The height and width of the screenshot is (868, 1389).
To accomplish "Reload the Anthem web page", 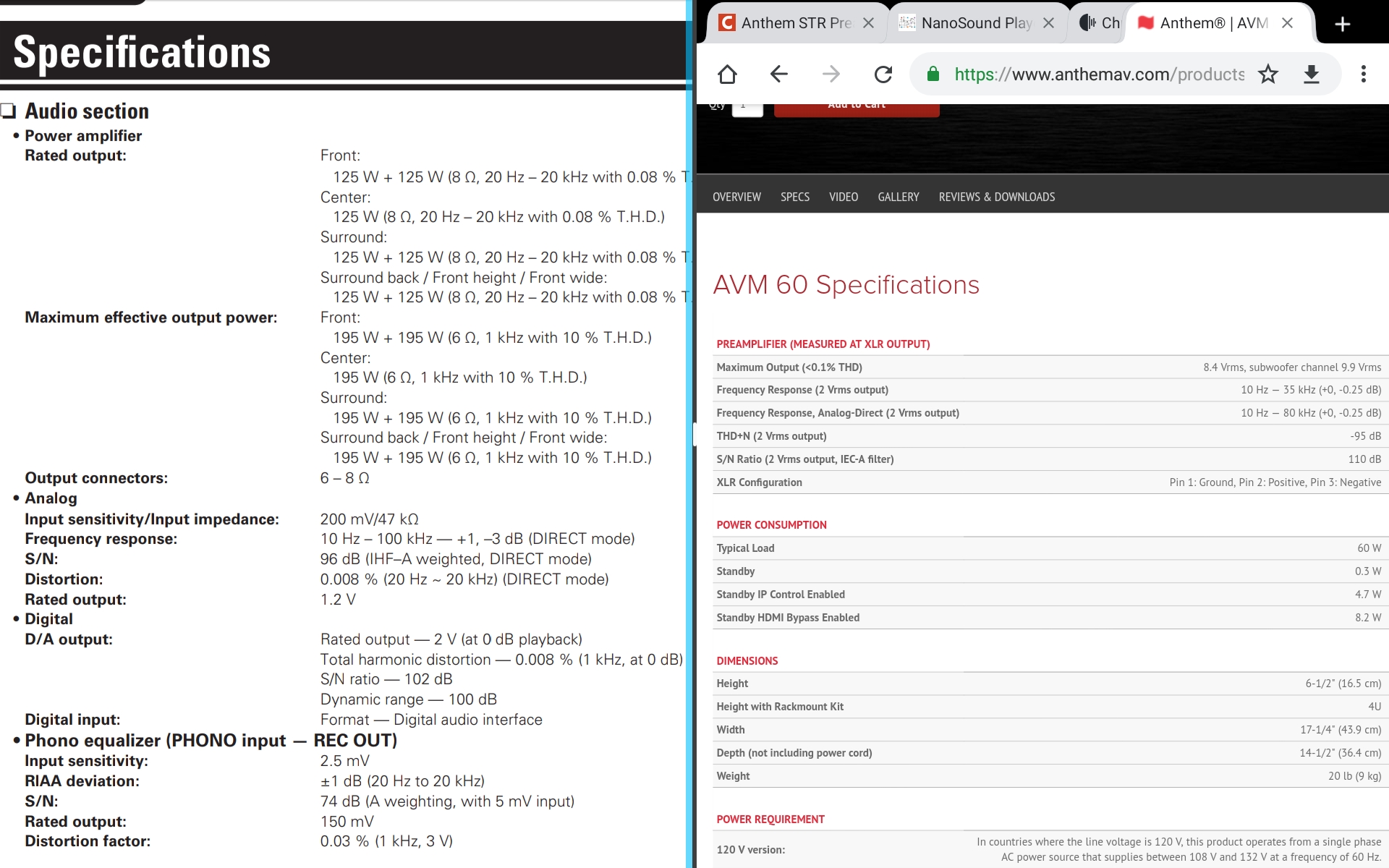I will (883, 75).
